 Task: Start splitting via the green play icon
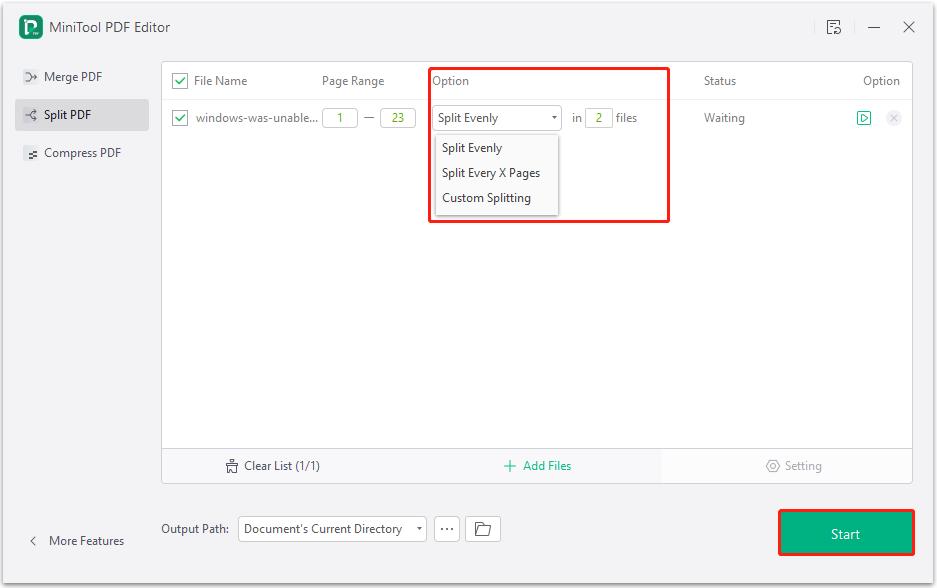tap(863, 117)
